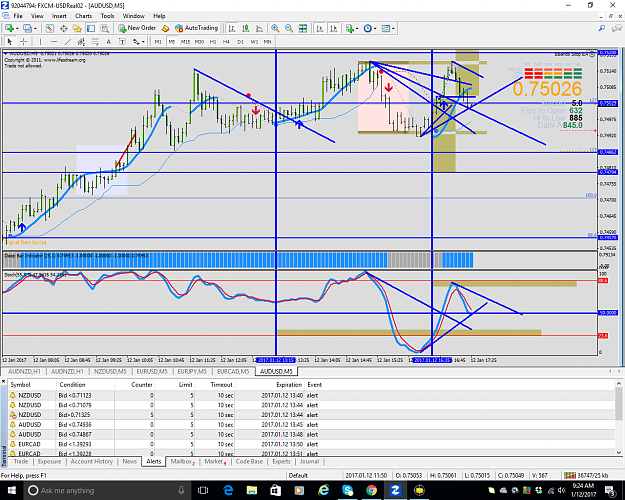Screen dimensions: 625x500
Task: Click the Periods clock icon
Action: (x=368, y=28)
